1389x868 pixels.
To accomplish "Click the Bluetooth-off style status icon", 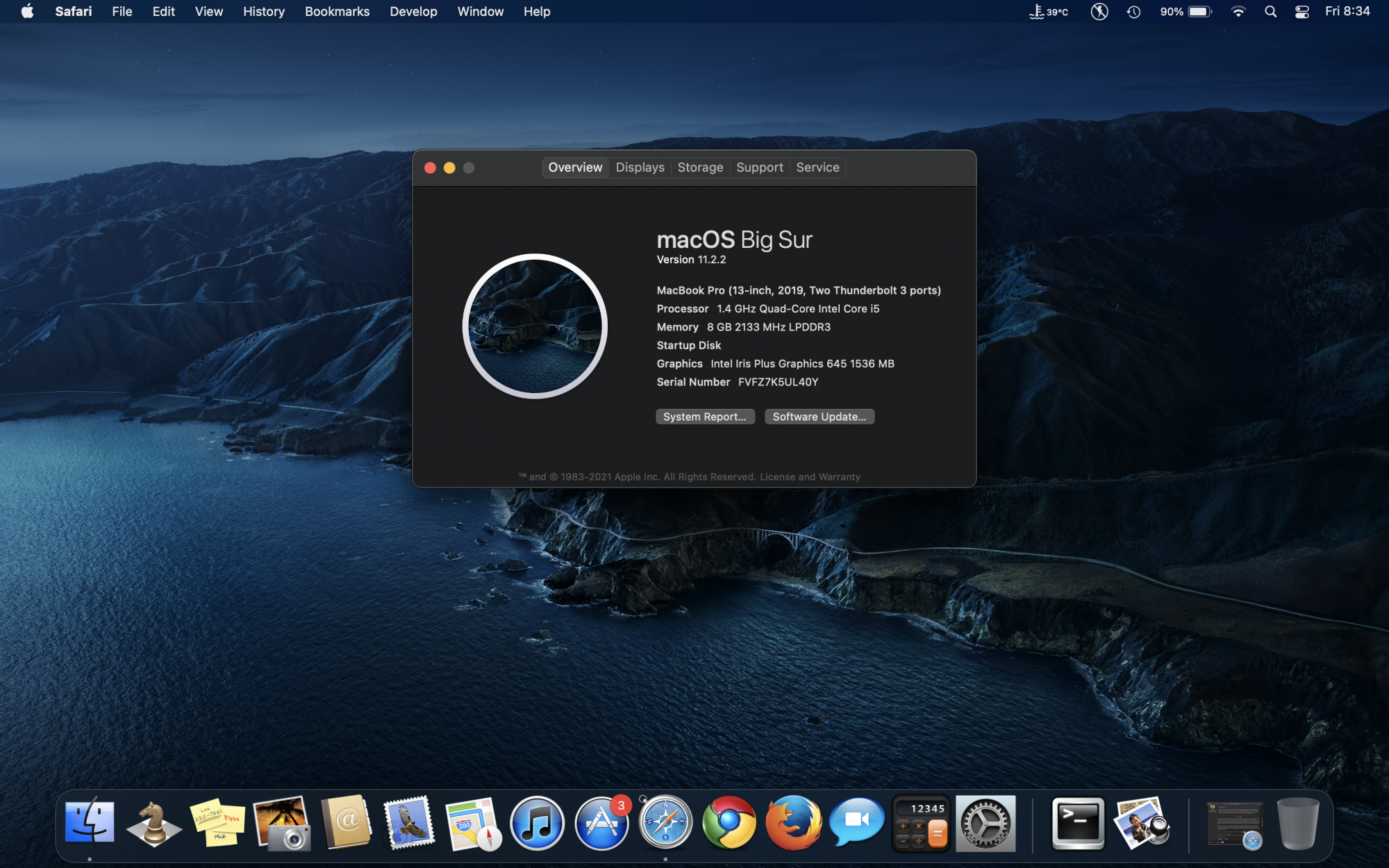I will 1099,11.
